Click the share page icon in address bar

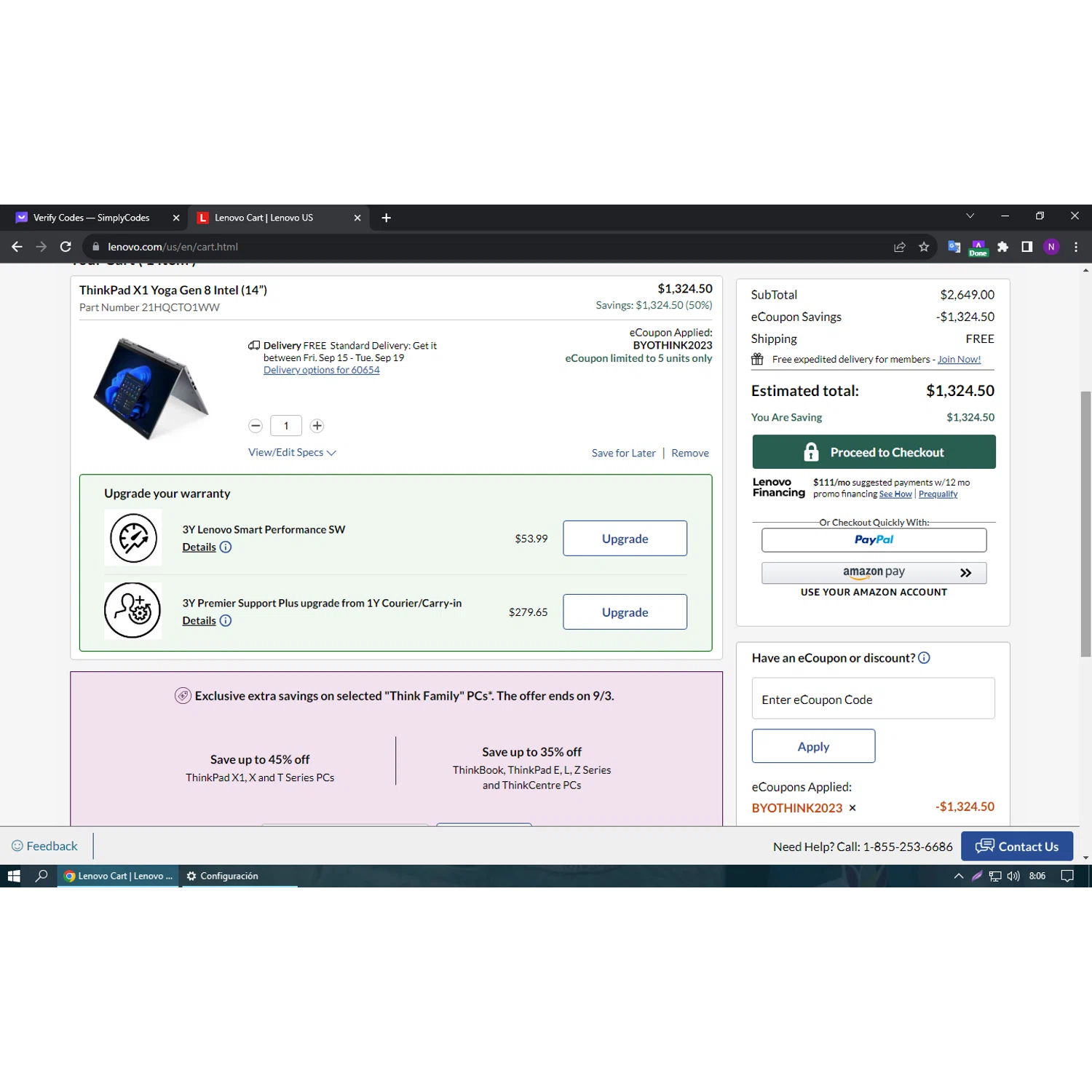coord(900,247)
